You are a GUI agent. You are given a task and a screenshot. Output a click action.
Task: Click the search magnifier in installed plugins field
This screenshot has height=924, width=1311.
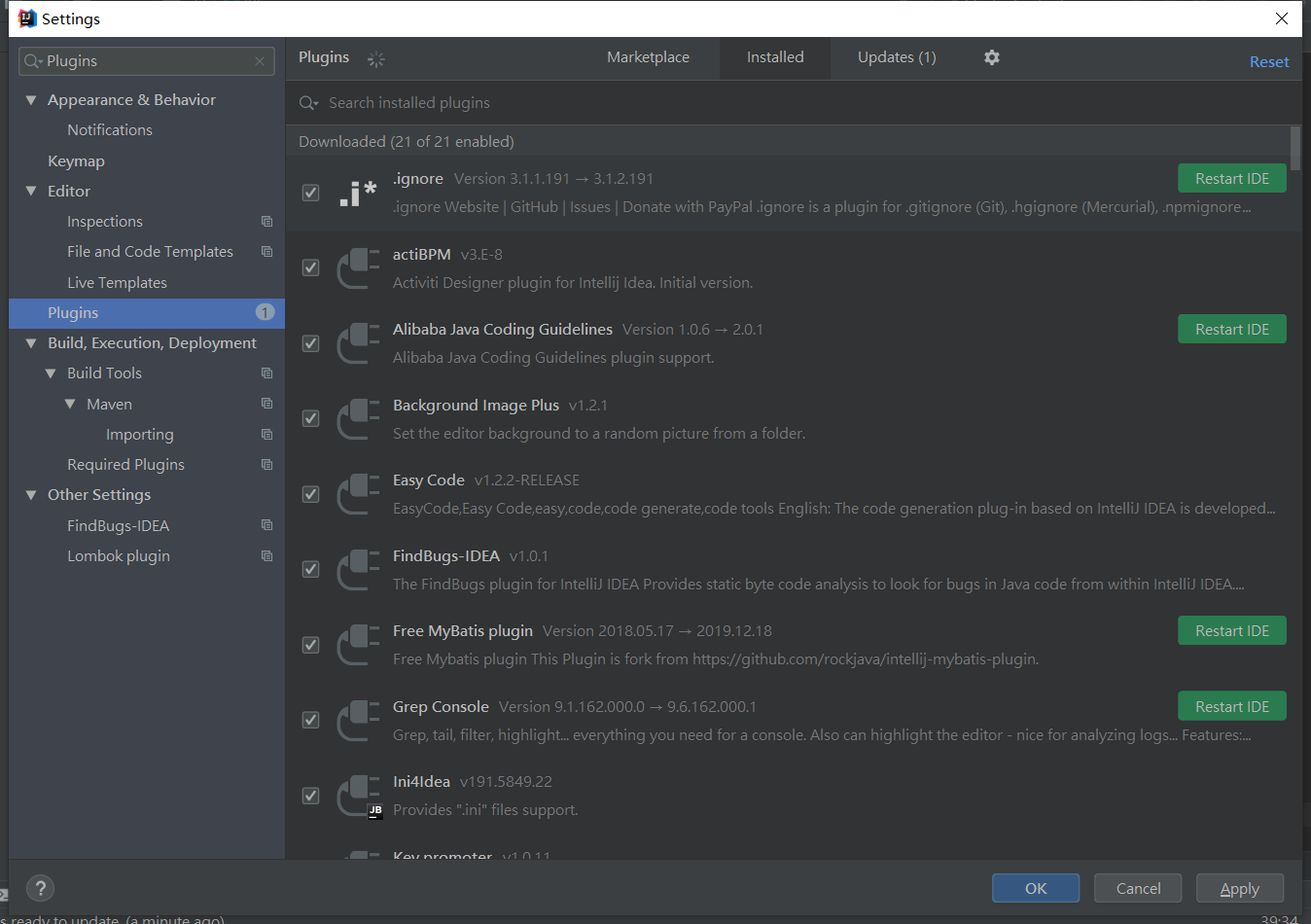[308, 103]
